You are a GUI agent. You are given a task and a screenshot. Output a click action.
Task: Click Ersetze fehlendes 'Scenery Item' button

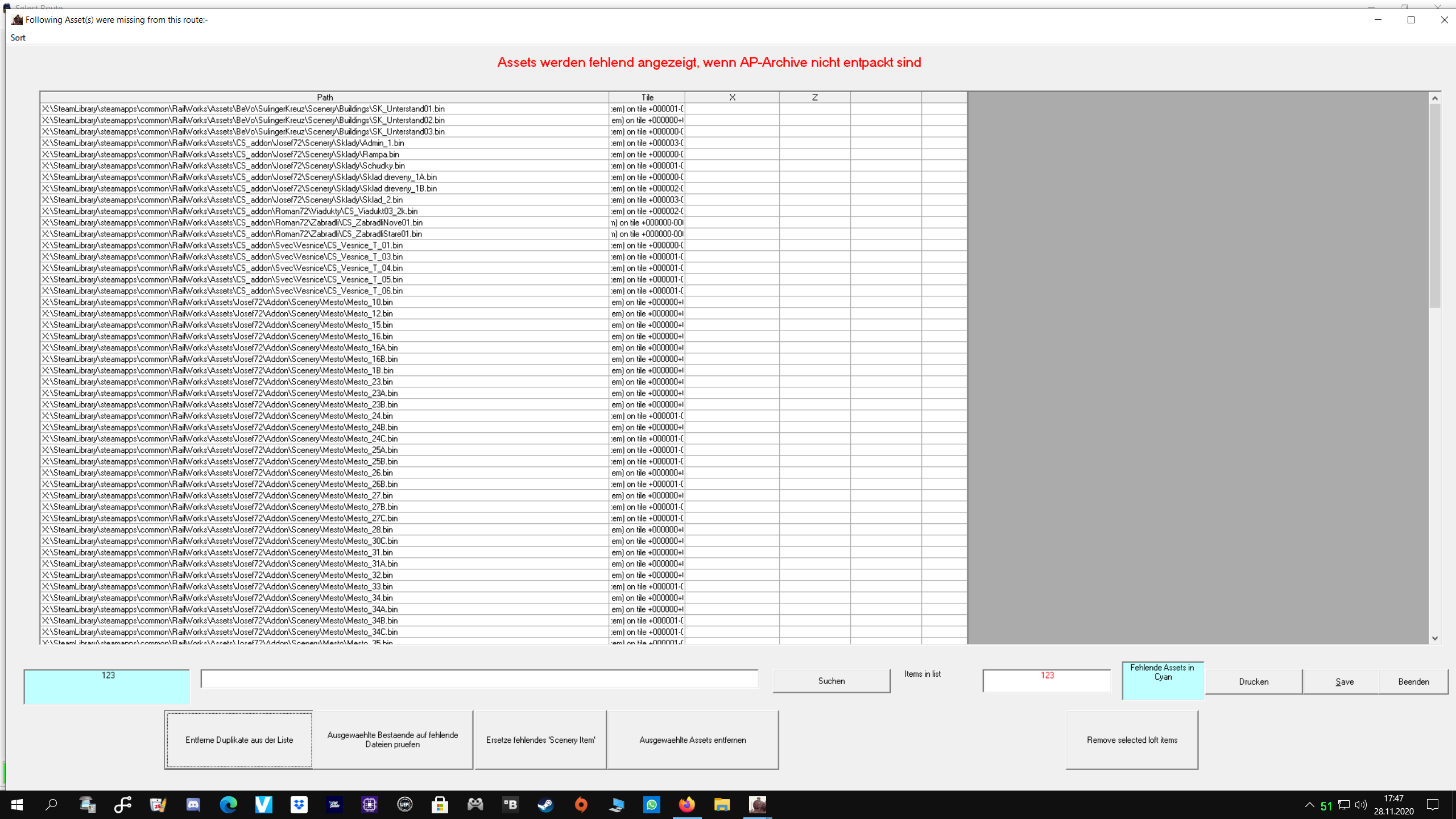[540, 739]
